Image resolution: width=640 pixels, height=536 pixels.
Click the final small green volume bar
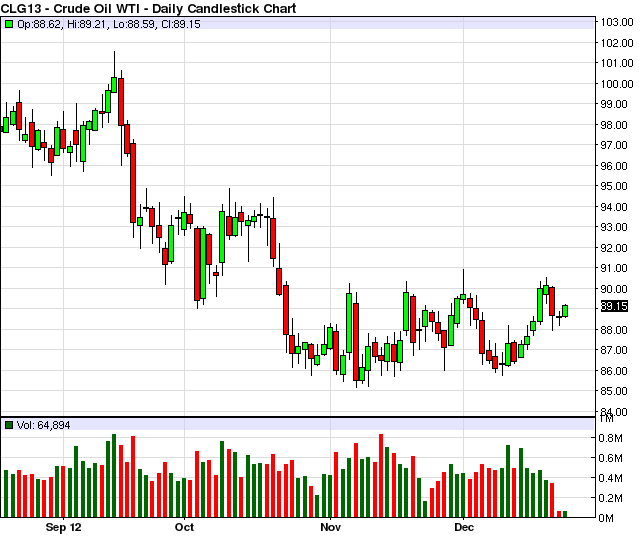tap(565, 514)
